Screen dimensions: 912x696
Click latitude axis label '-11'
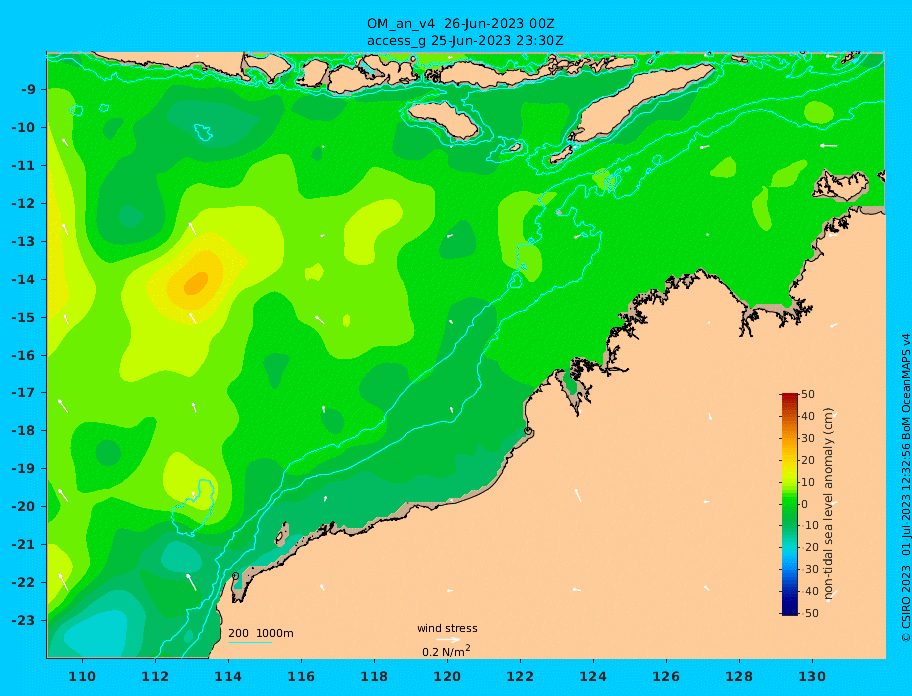pos(23,166)
